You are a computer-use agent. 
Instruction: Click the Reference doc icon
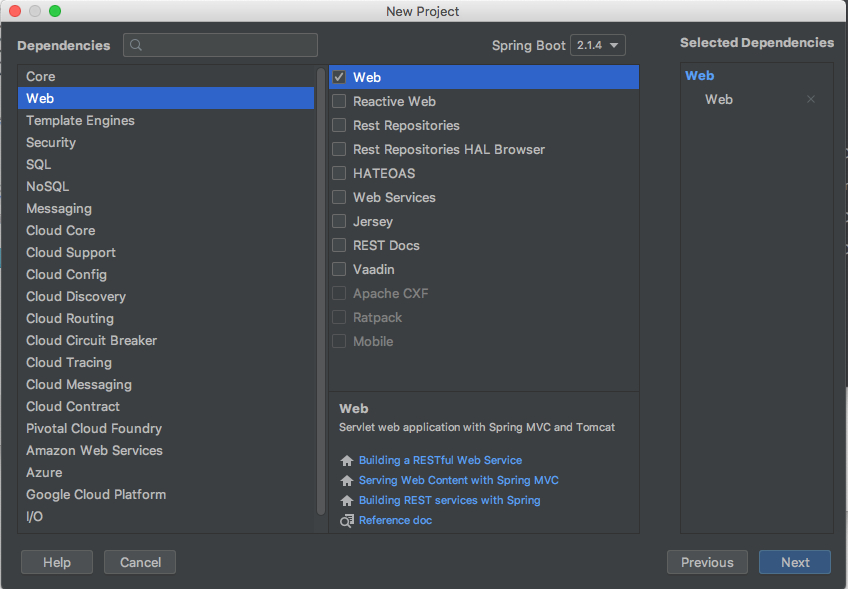347,521
